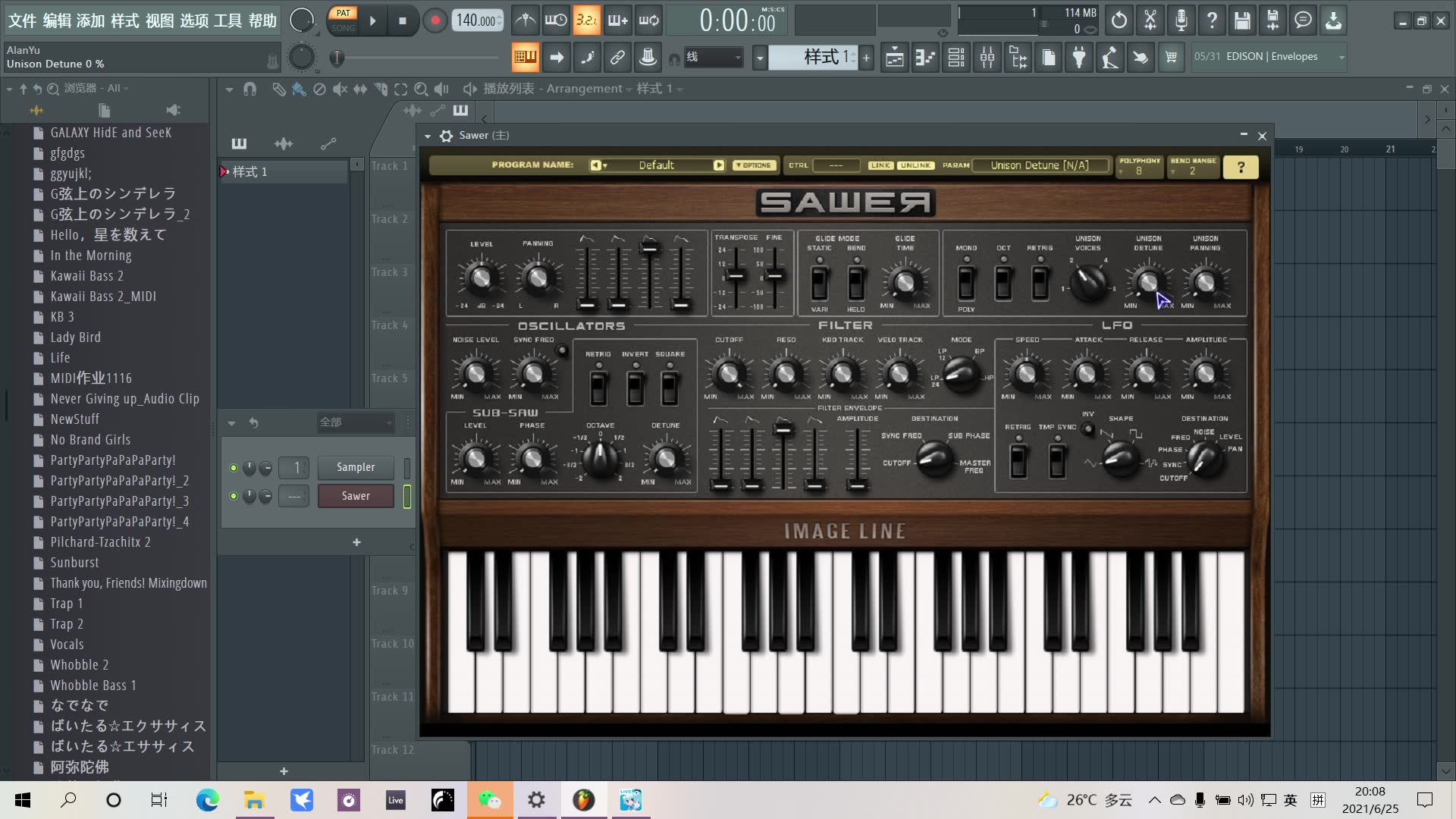This screenshot has height=819, width=1456.
Task: Click the Default program name button
Action: (658, 165)
